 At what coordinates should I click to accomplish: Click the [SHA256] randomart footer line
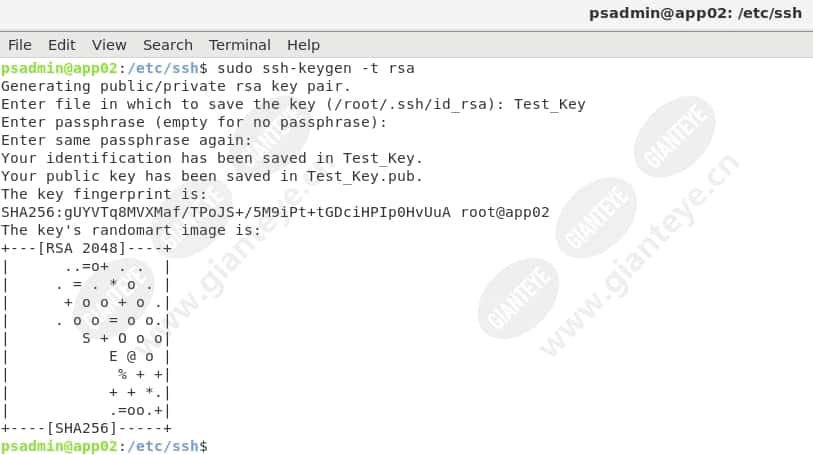86,429
